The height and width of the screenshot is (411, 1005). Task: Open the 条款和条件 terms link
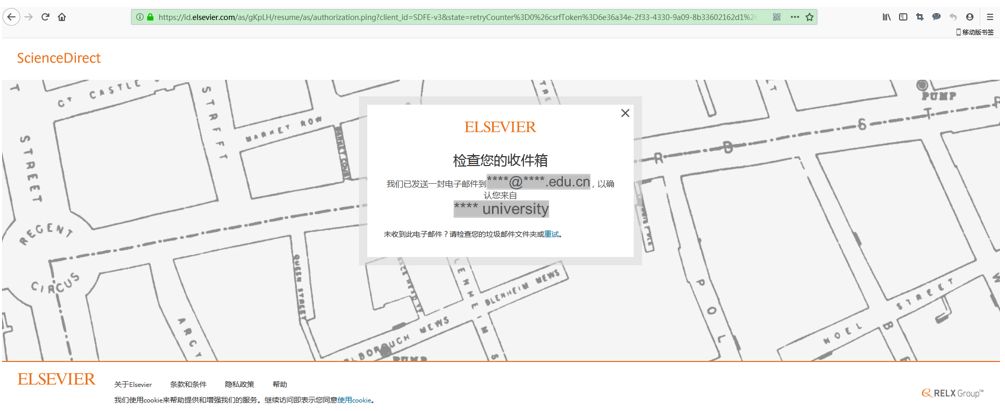(188, 385)
